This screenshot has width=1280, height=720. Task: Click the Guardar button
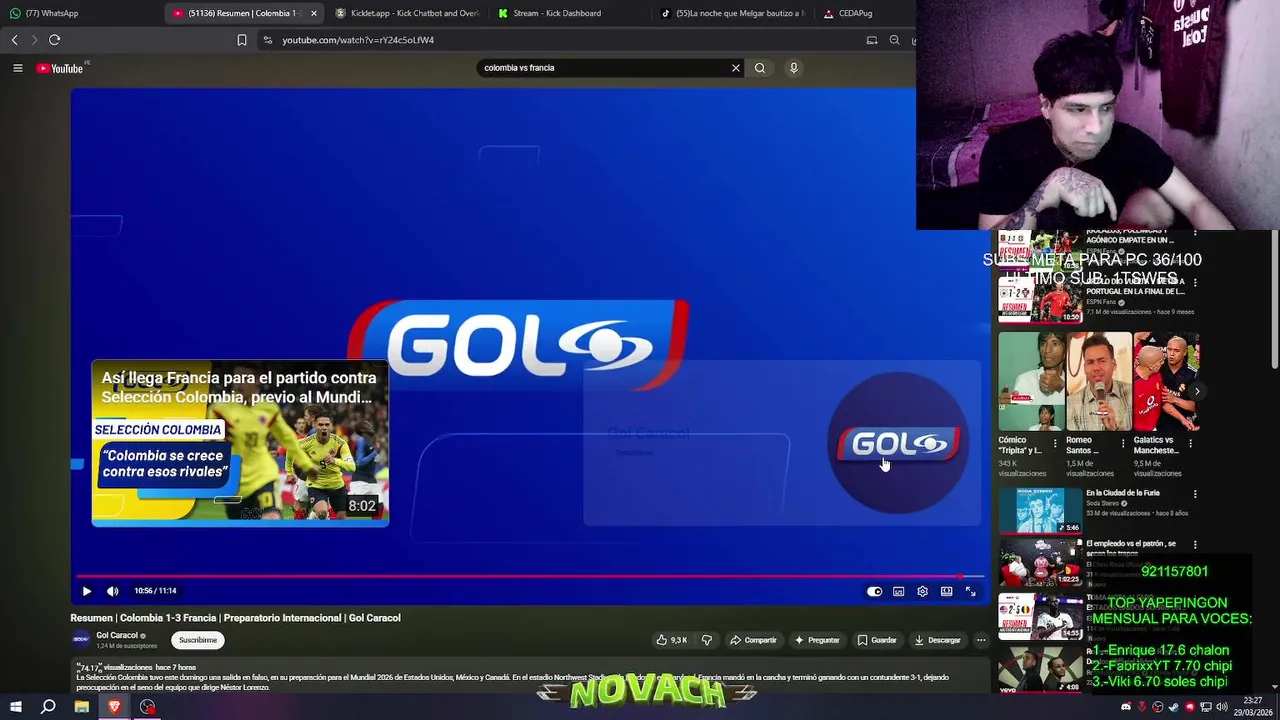tap(877, 640)
